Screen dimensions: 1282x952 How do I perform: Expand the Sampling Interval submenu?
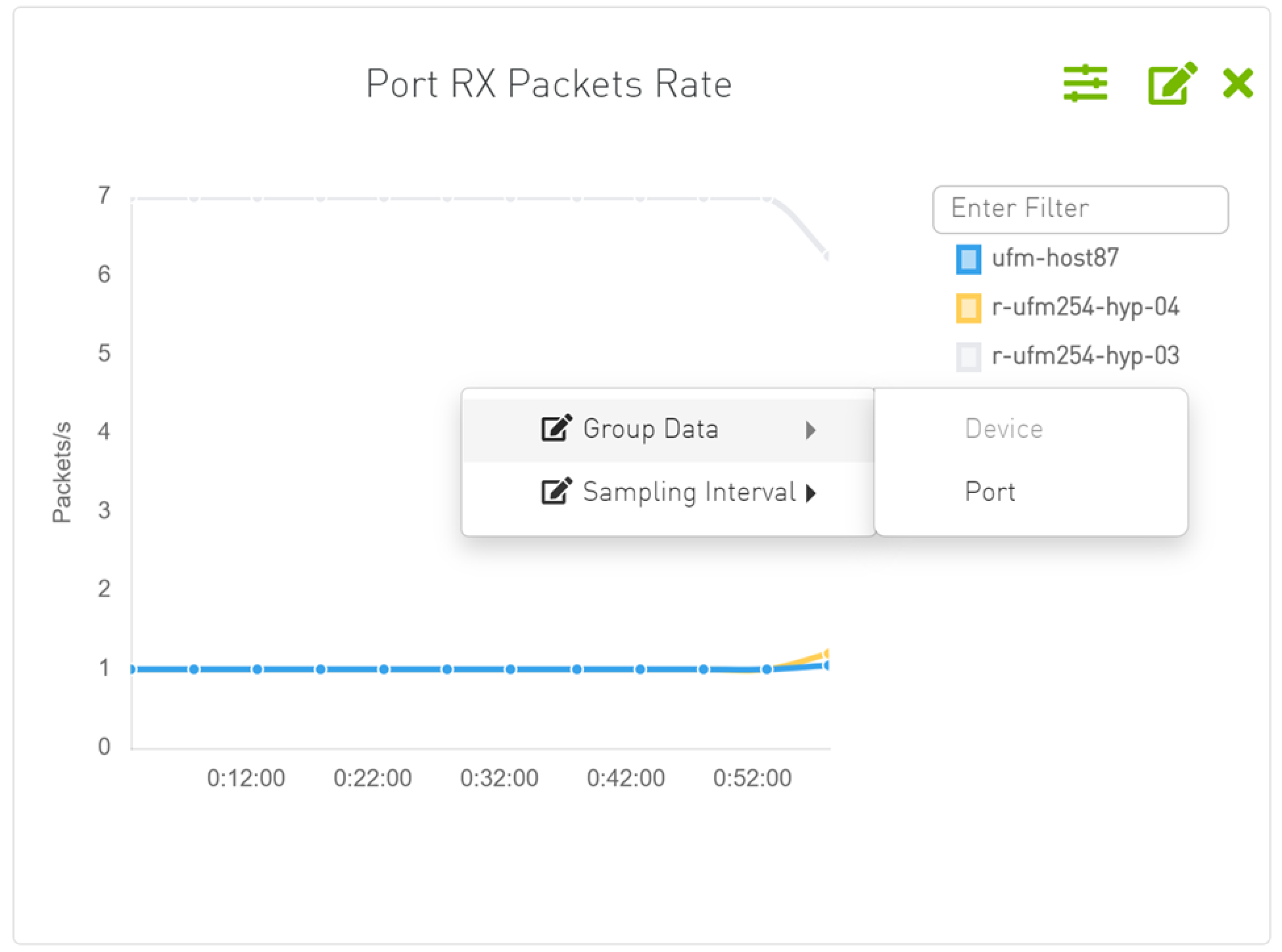pos(811,493)
